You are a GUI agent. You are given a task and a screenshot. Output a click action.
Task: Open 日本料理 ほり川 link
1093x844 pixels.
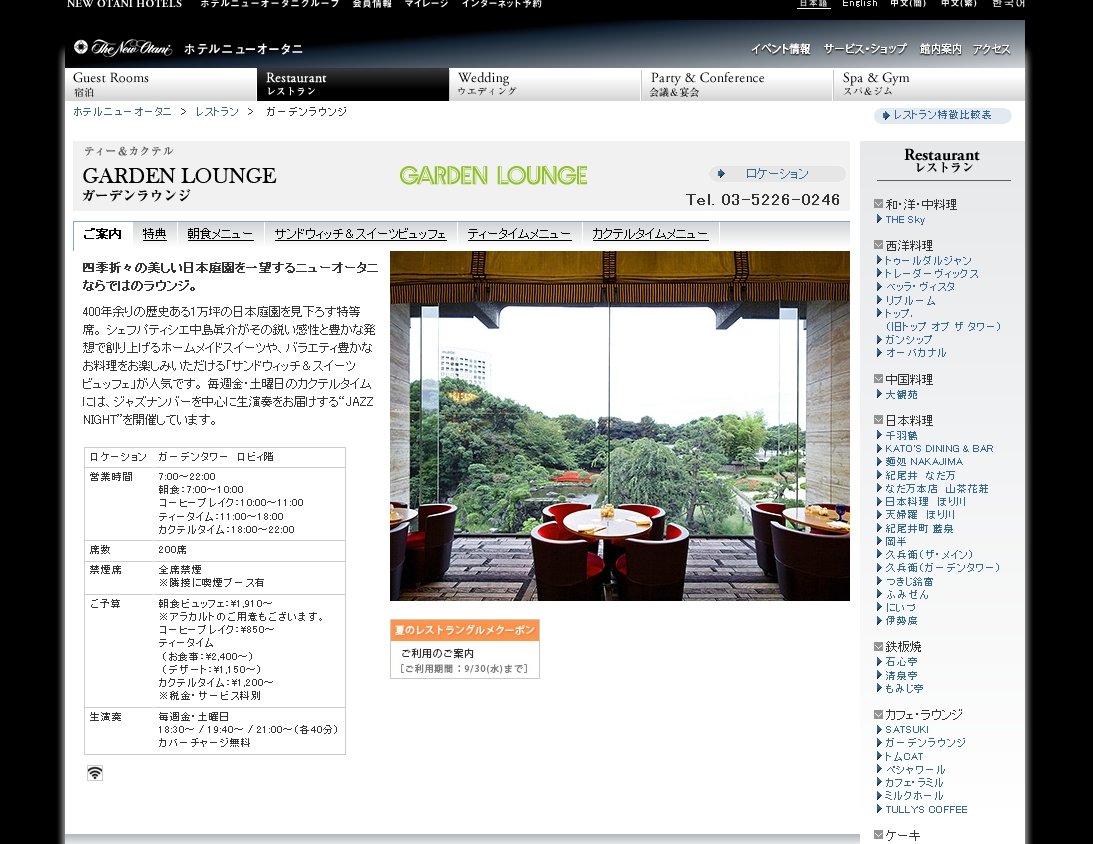[x=925, y=502]
